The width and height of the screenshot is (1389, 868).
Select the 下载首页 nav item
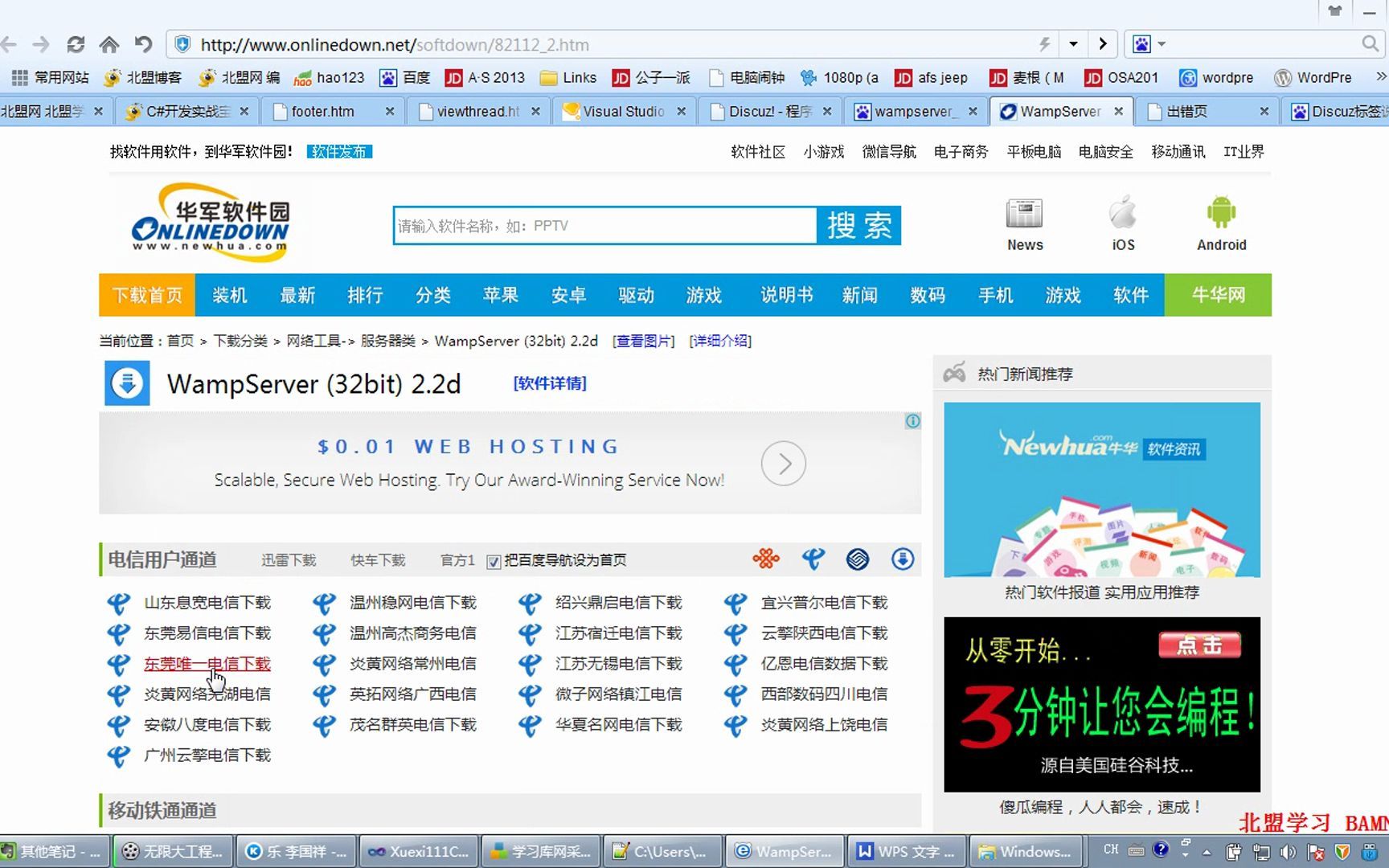(x=147, y=295)
